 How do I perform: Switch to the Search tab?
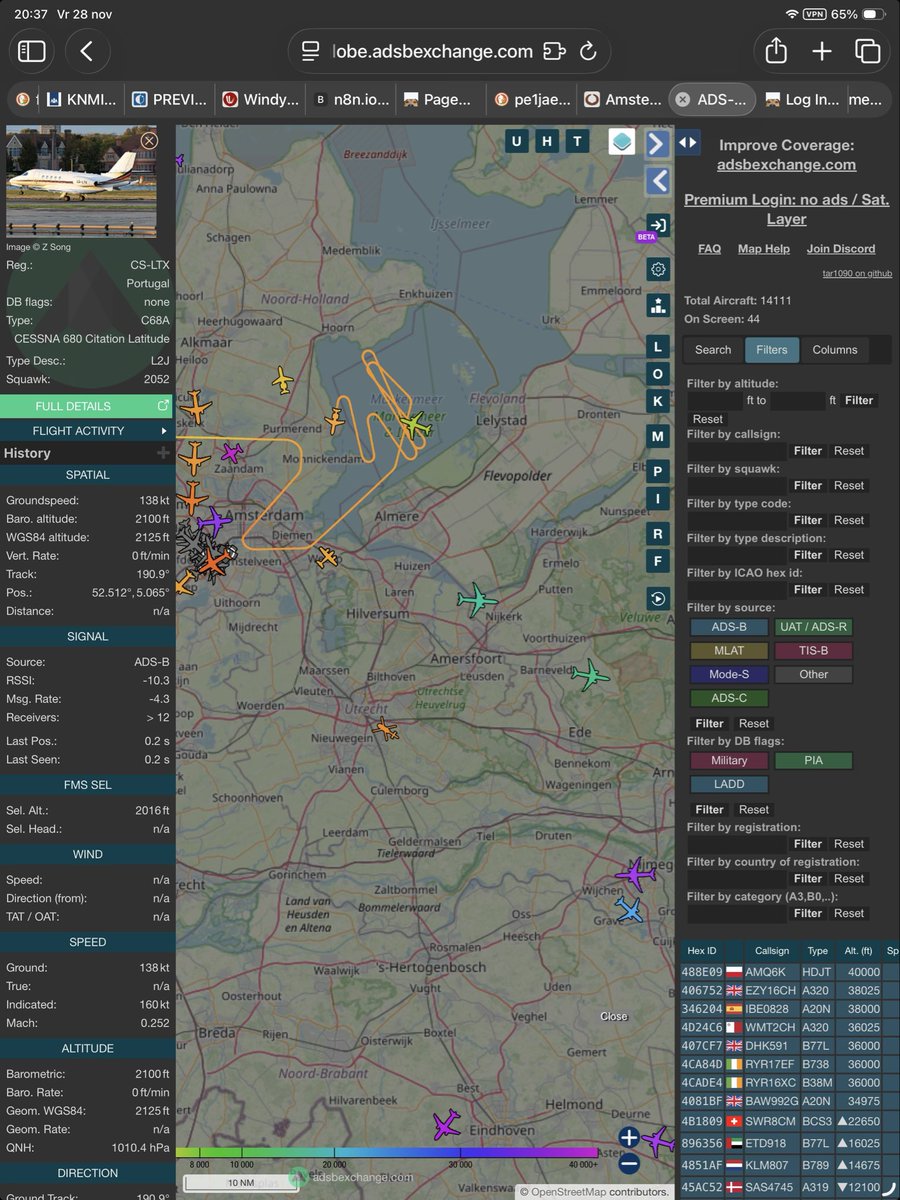(x=712, y=350)
